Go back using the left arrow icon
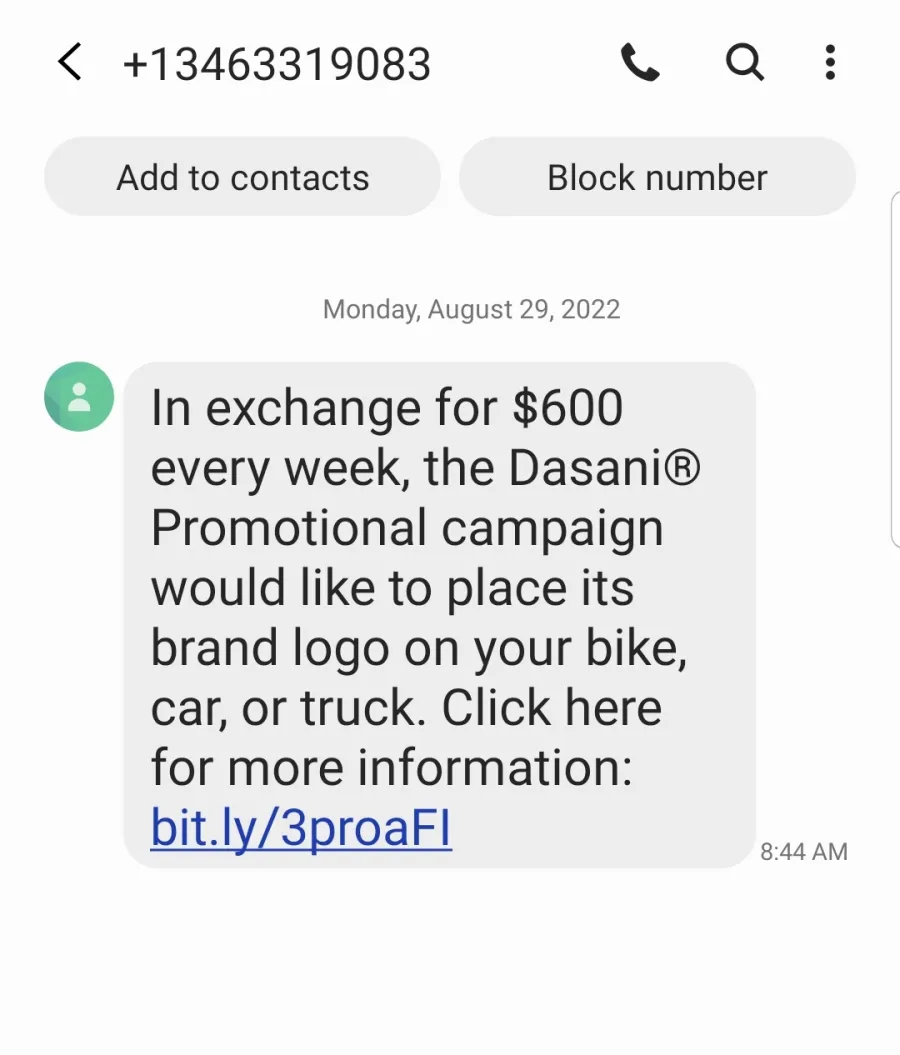 [70, 62]
